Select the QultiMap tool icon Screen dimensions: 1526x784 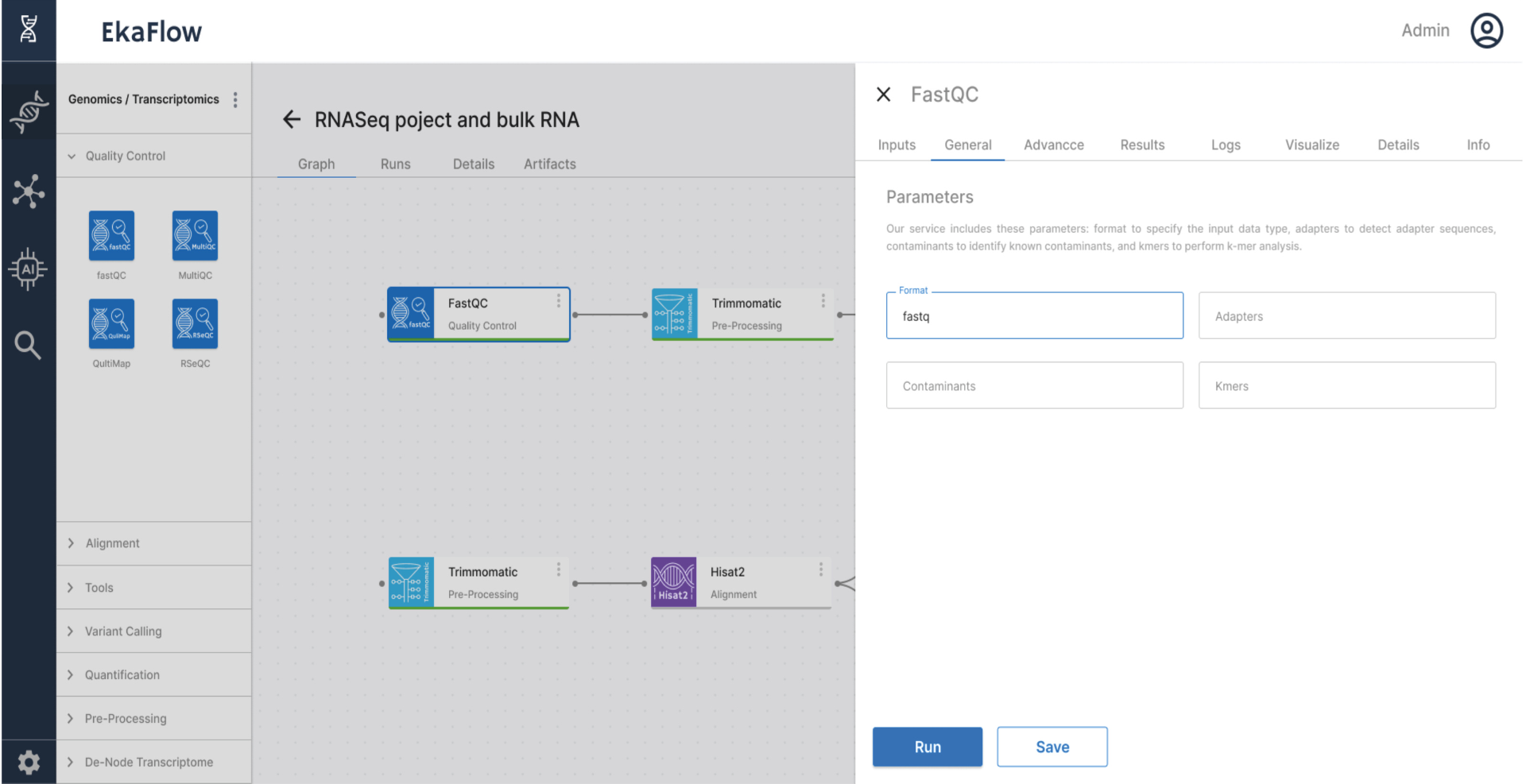click(x=111, y=324)
